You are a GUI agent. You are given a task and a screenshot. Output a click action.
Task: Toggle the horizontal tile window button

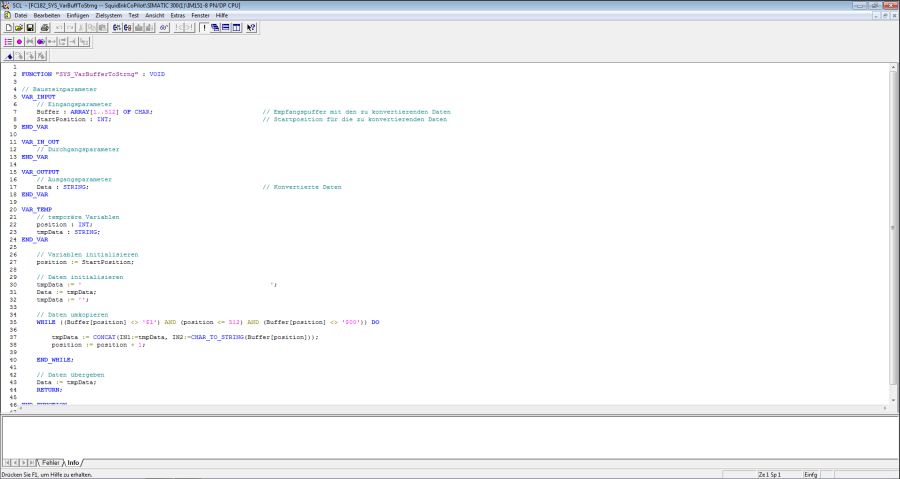(x=225, y=28)
